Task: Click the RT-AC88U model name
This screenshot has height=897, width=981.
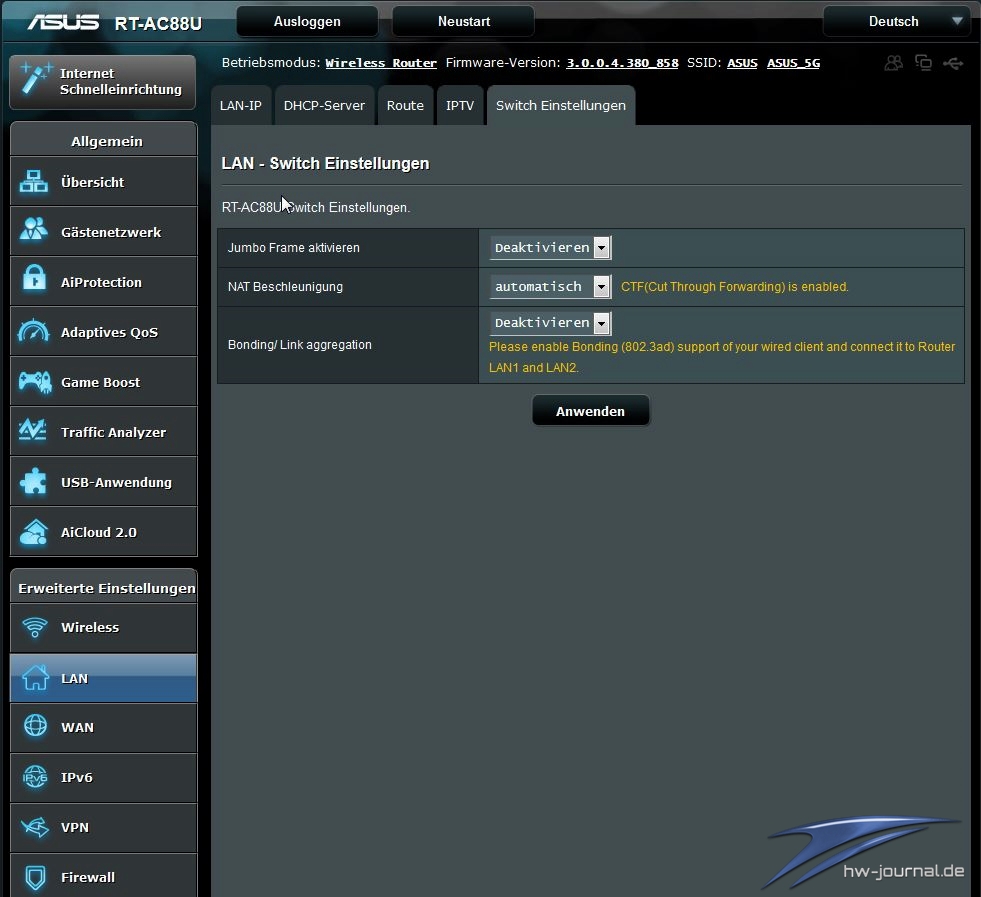Action: (158, 23)
